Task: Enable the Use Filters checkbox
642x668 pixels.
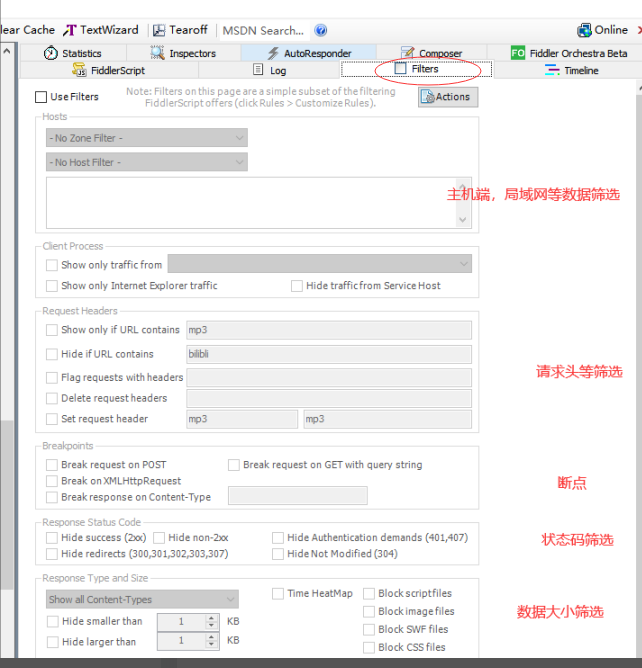Action: pos(41,97)
